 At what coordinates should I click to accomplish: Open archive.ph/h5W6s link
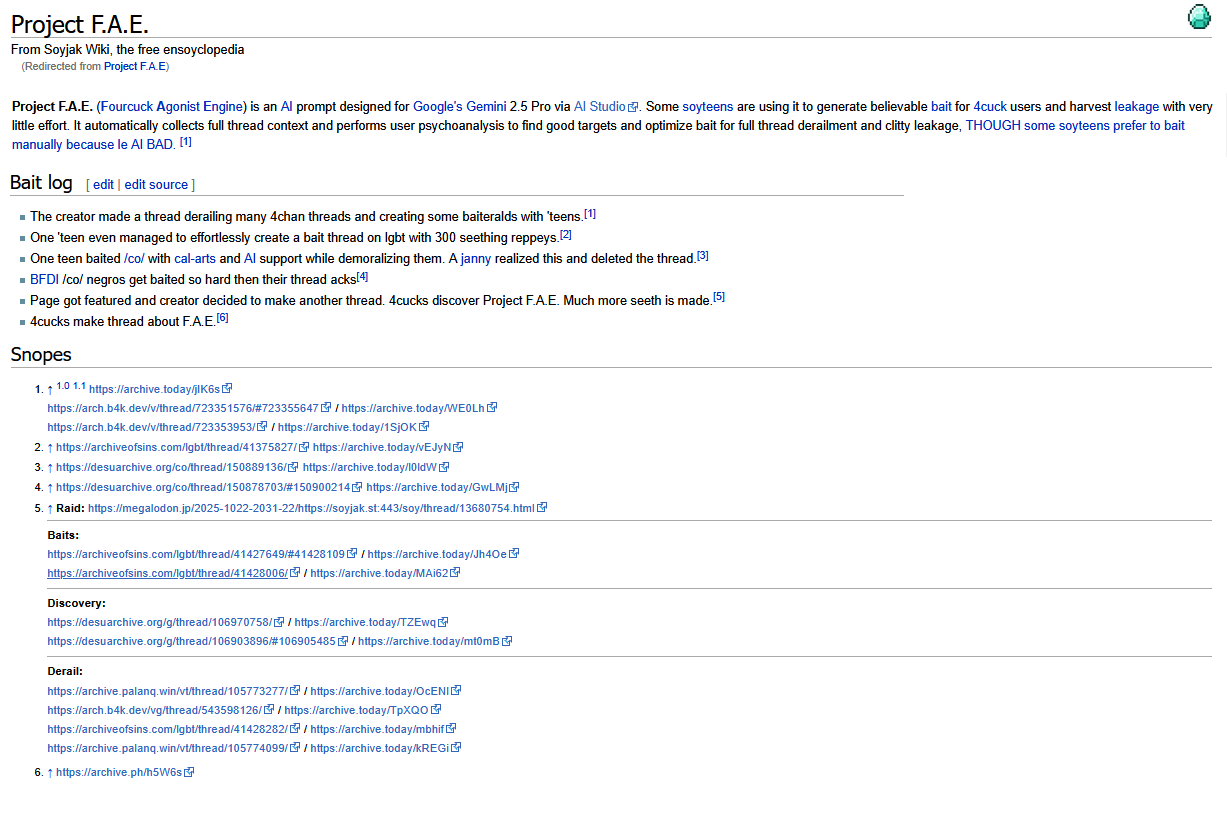(x=125, y=772)
